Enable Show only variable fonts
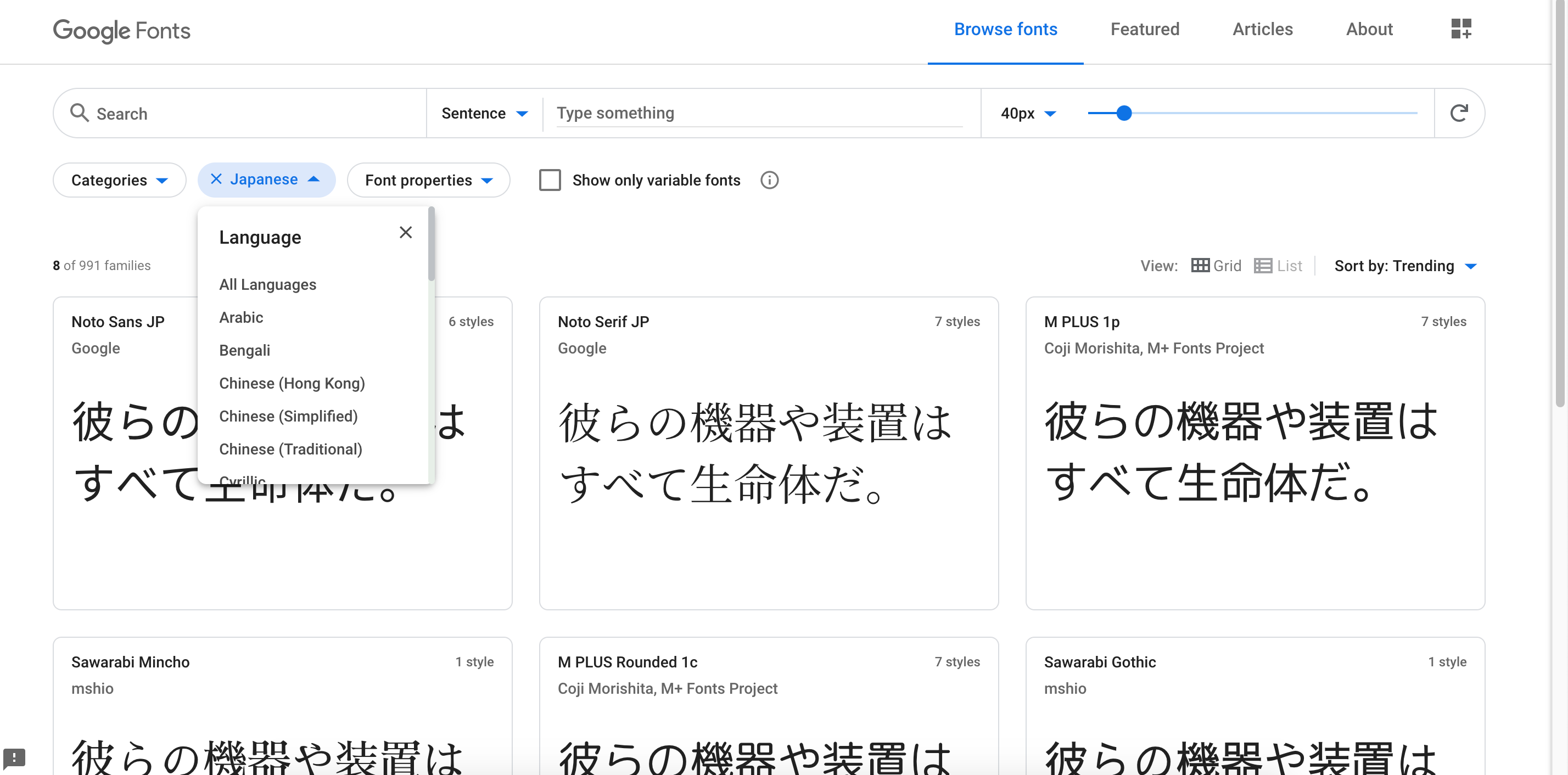This screenshot has height=775, width=1568. click(550, 180)
